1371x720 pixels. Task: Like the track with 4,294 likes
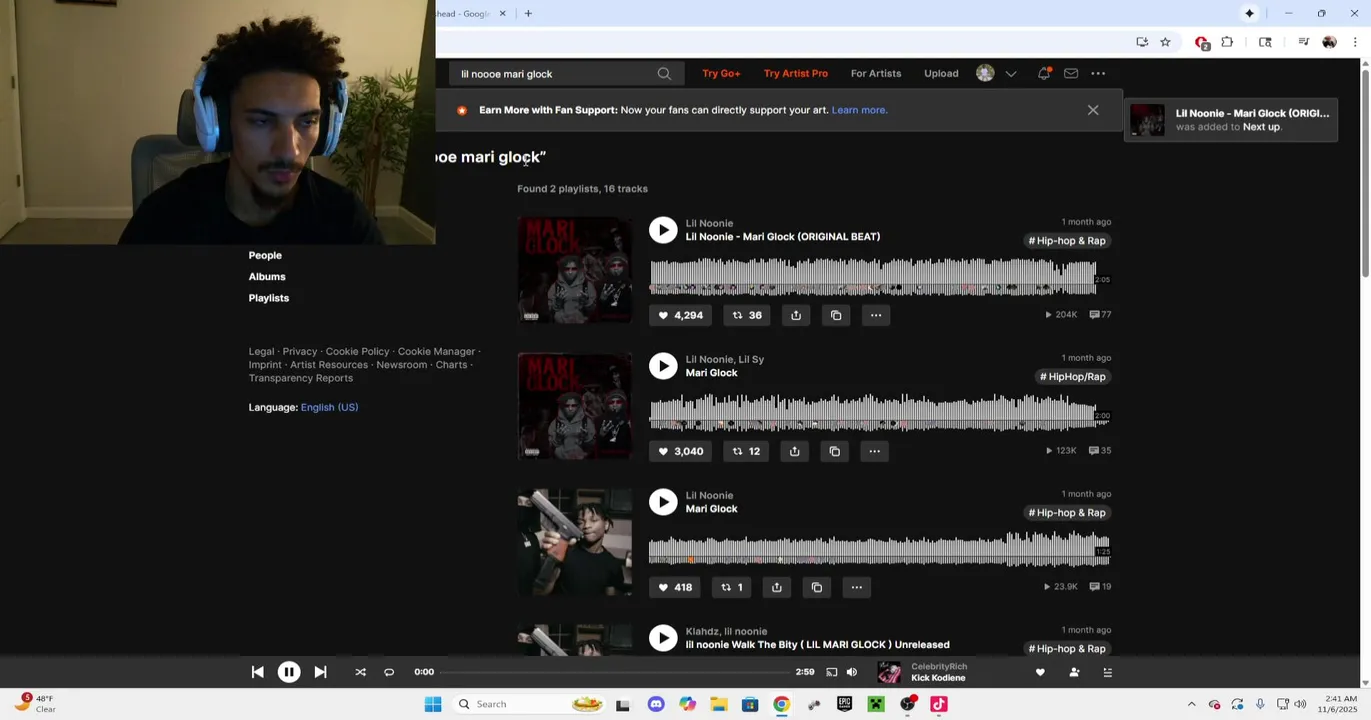point(680,315)
